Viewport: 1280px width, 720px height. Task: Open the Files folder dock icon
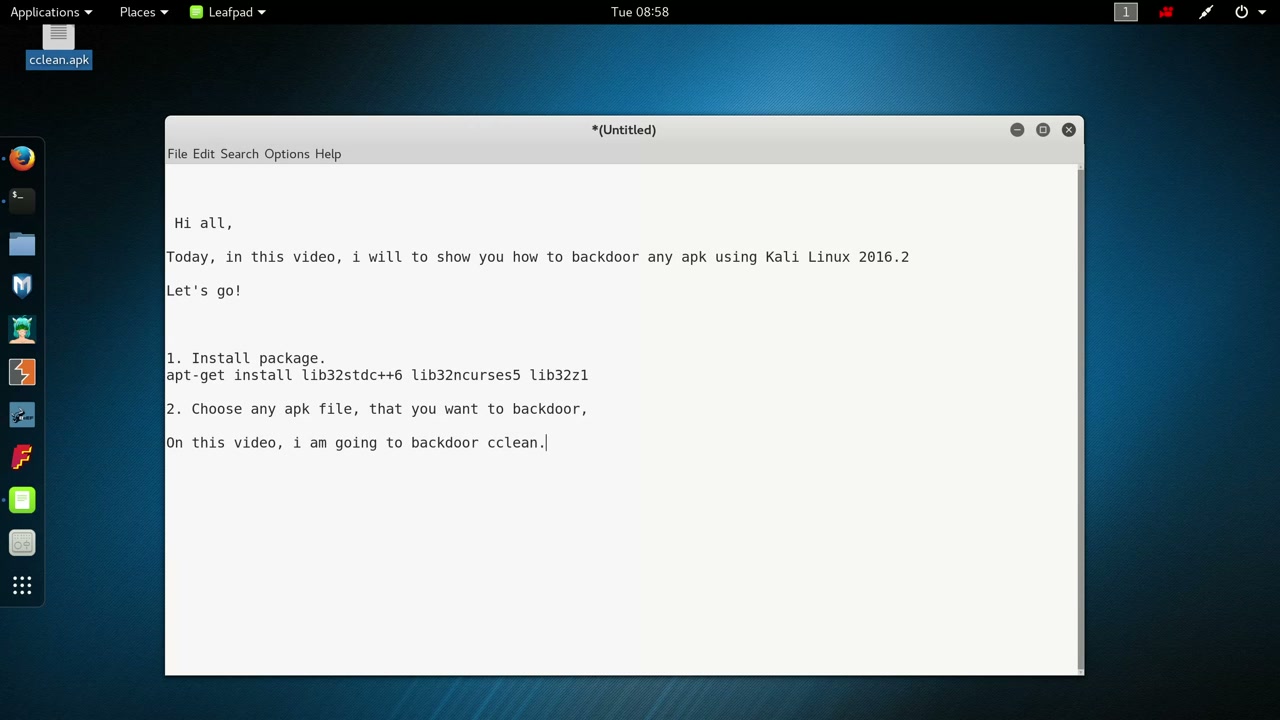click(x=22, y=244)
